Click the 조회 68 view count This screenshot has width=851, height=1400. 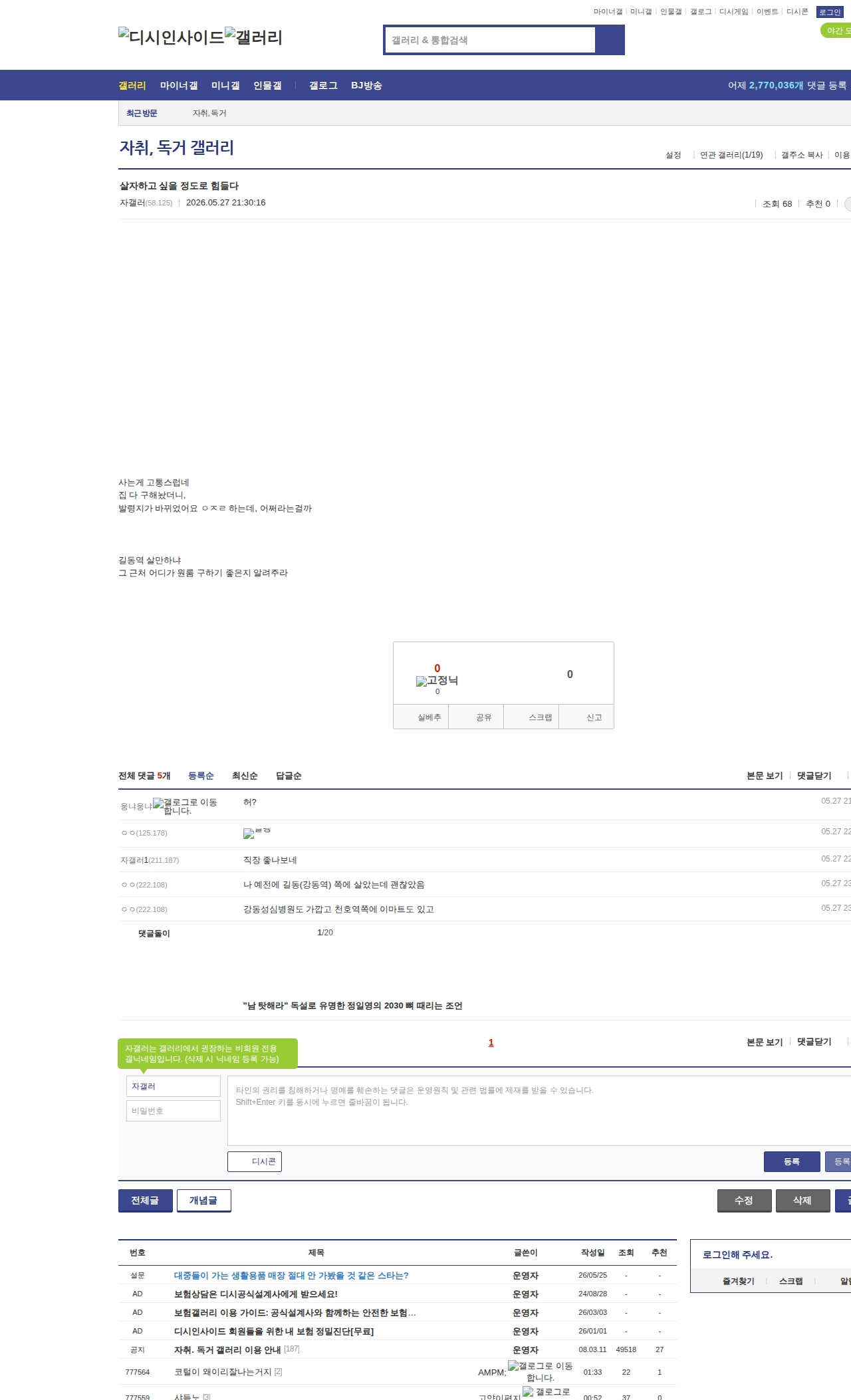[777, 204]
